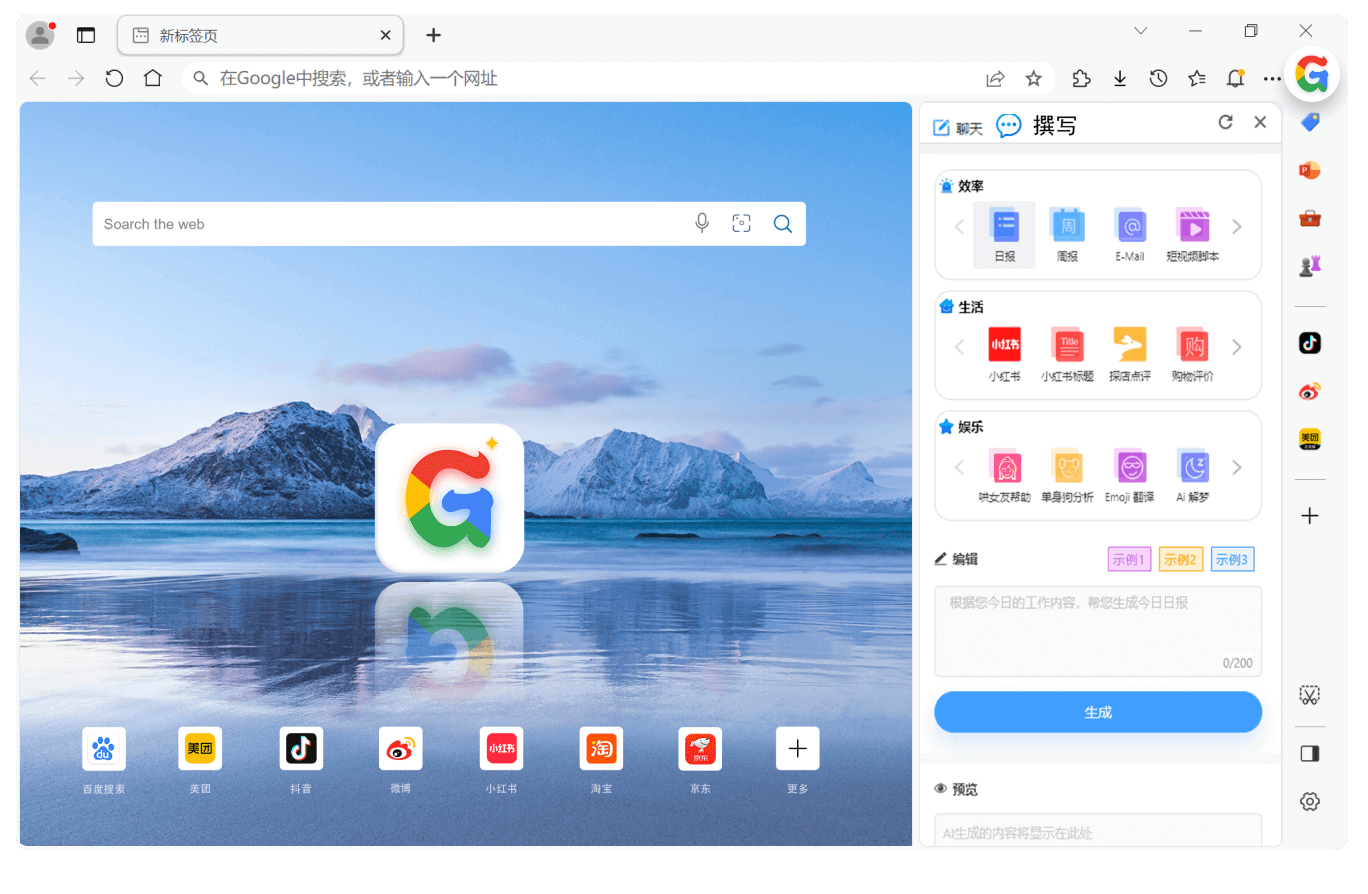The height and width of the screenshot is (894, 1368).
Task: Select the E-Mail writing template
Action: pyautogui.click(x=1130, y=234)
